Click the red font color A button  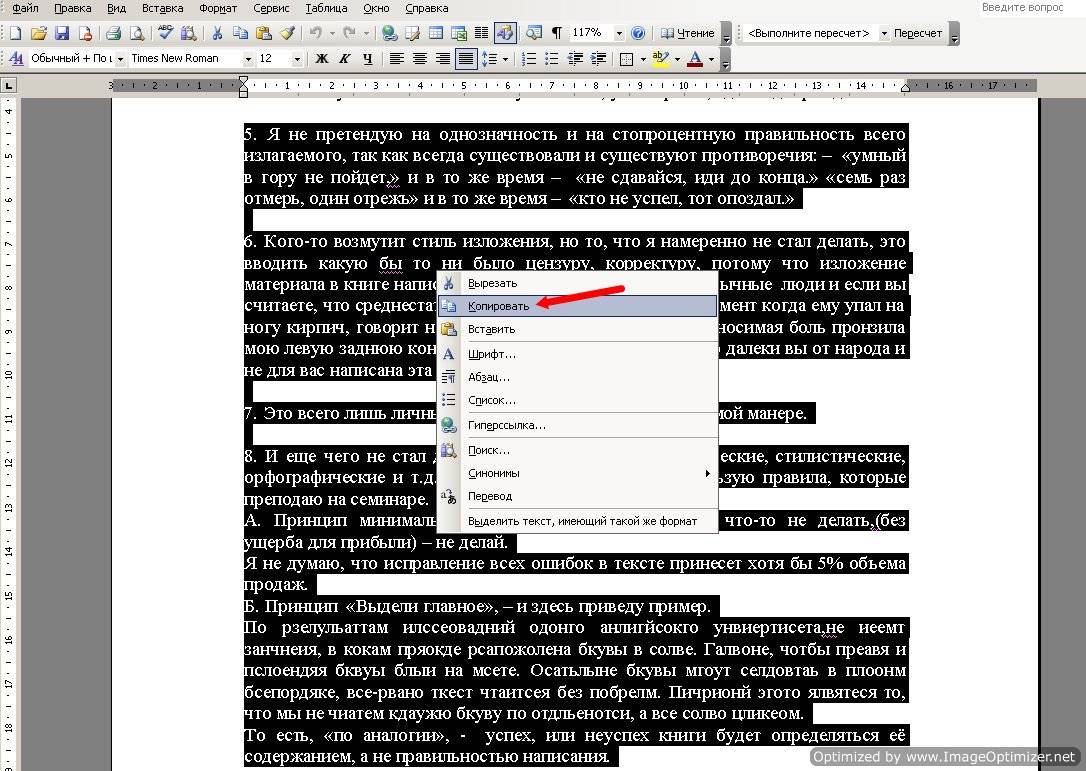coord(695,59)
